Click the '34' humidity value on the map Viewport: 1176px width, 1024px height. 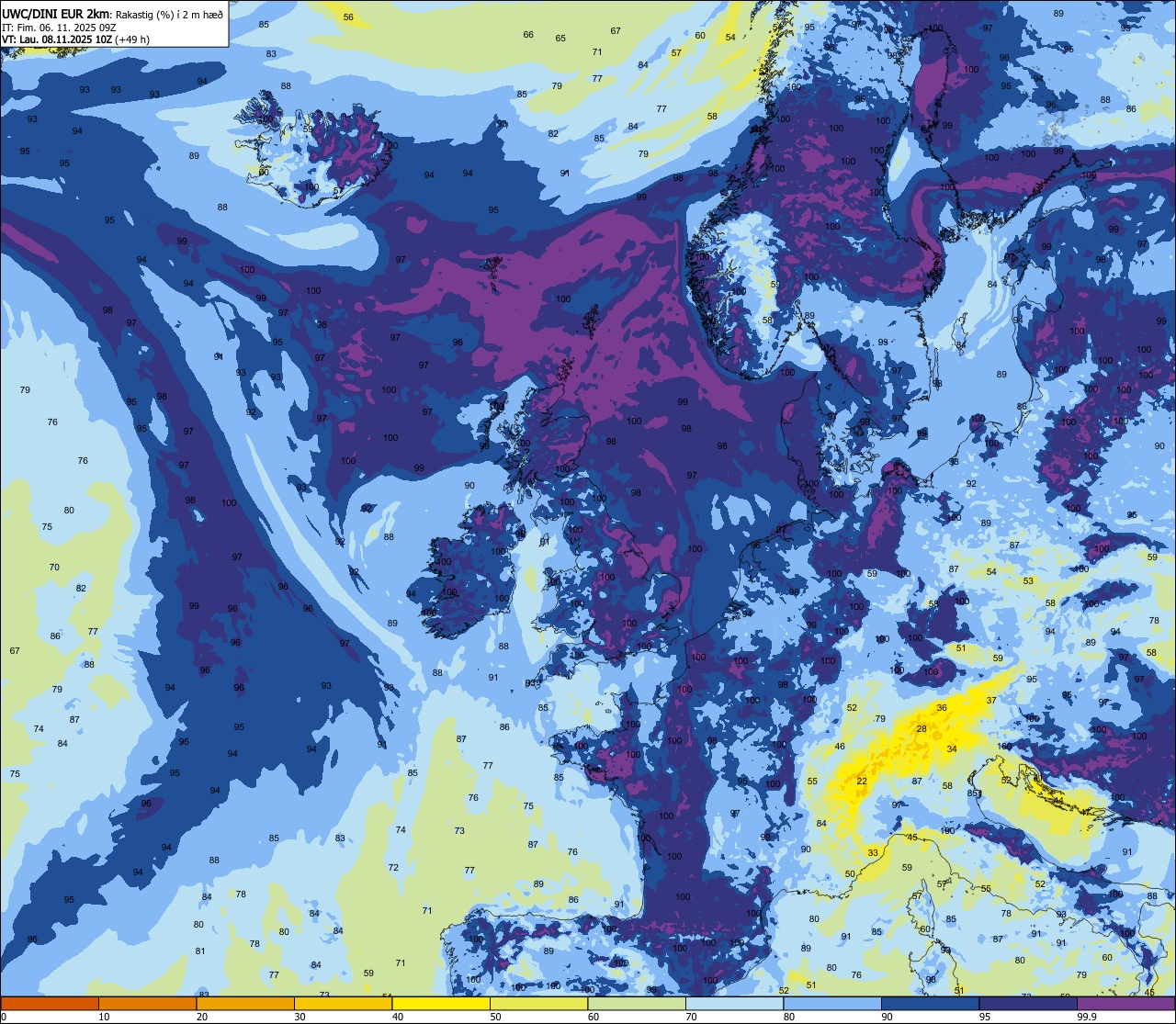(x=952, y=749)
